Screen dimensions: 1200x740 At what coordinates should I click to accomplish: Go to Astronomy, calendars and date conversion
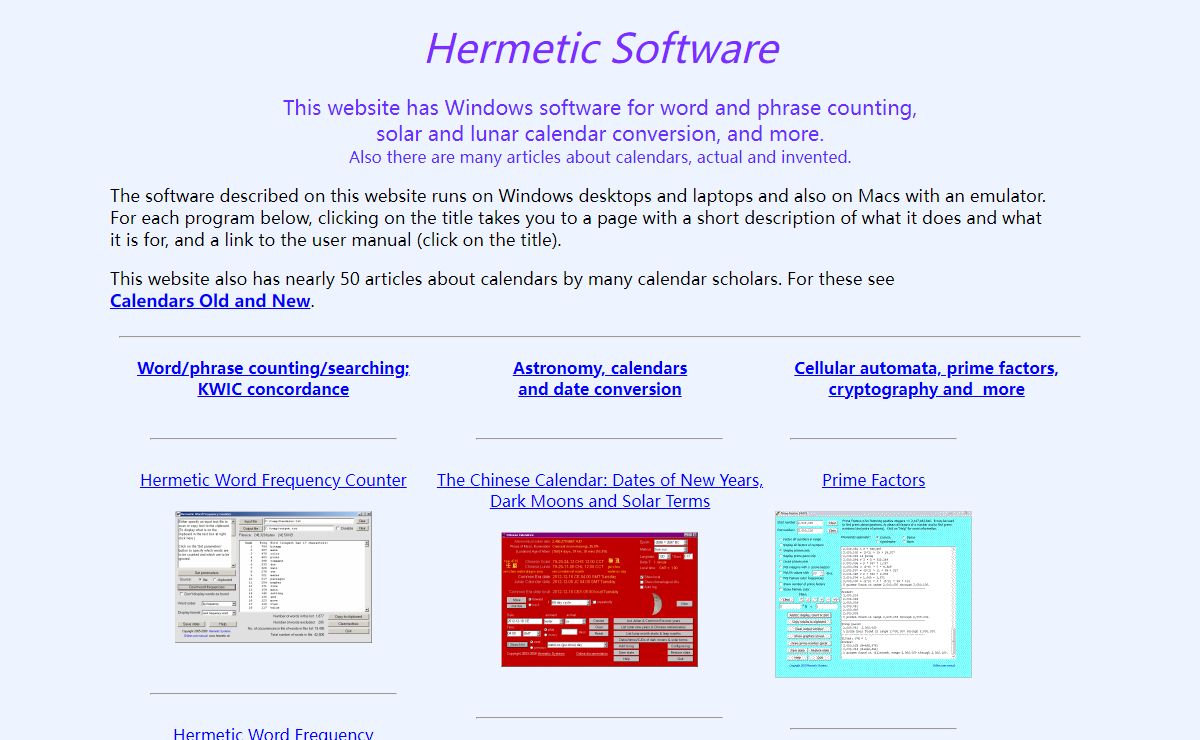pos(599,379)
